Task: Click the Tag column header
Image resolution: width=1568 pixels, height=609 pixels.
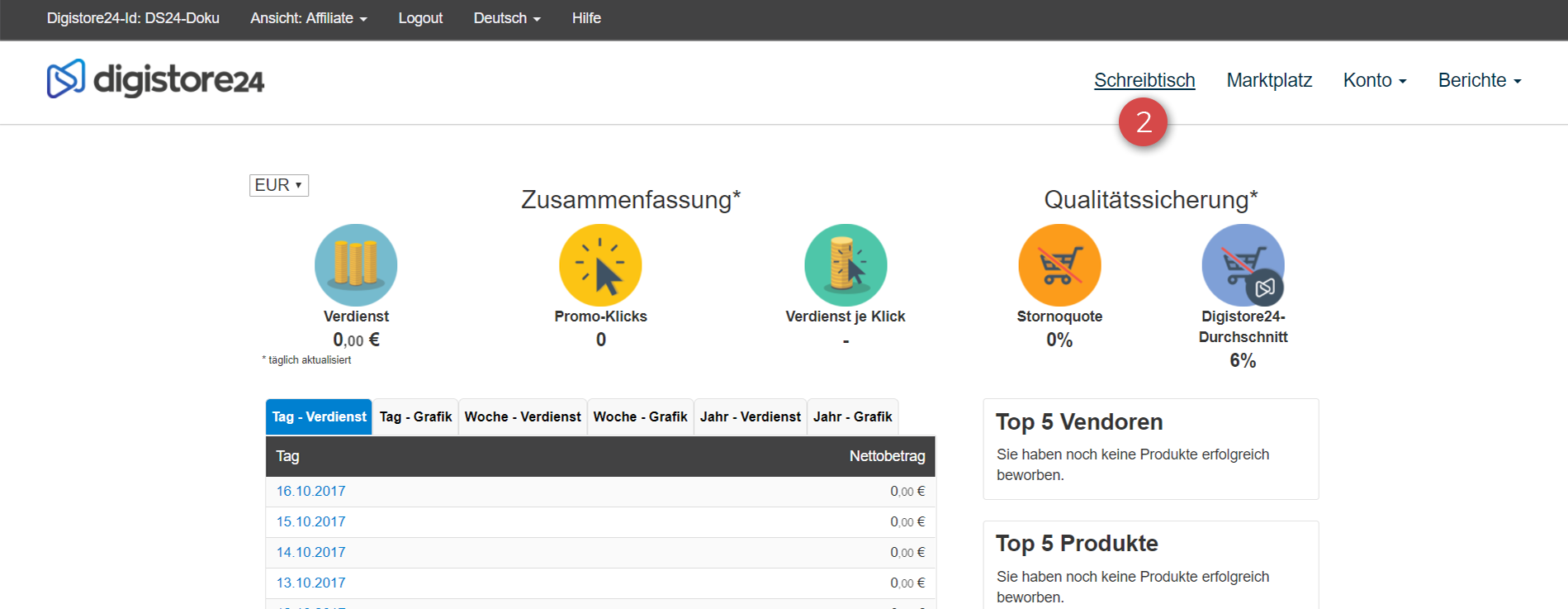Action: [x=287, y=456]
